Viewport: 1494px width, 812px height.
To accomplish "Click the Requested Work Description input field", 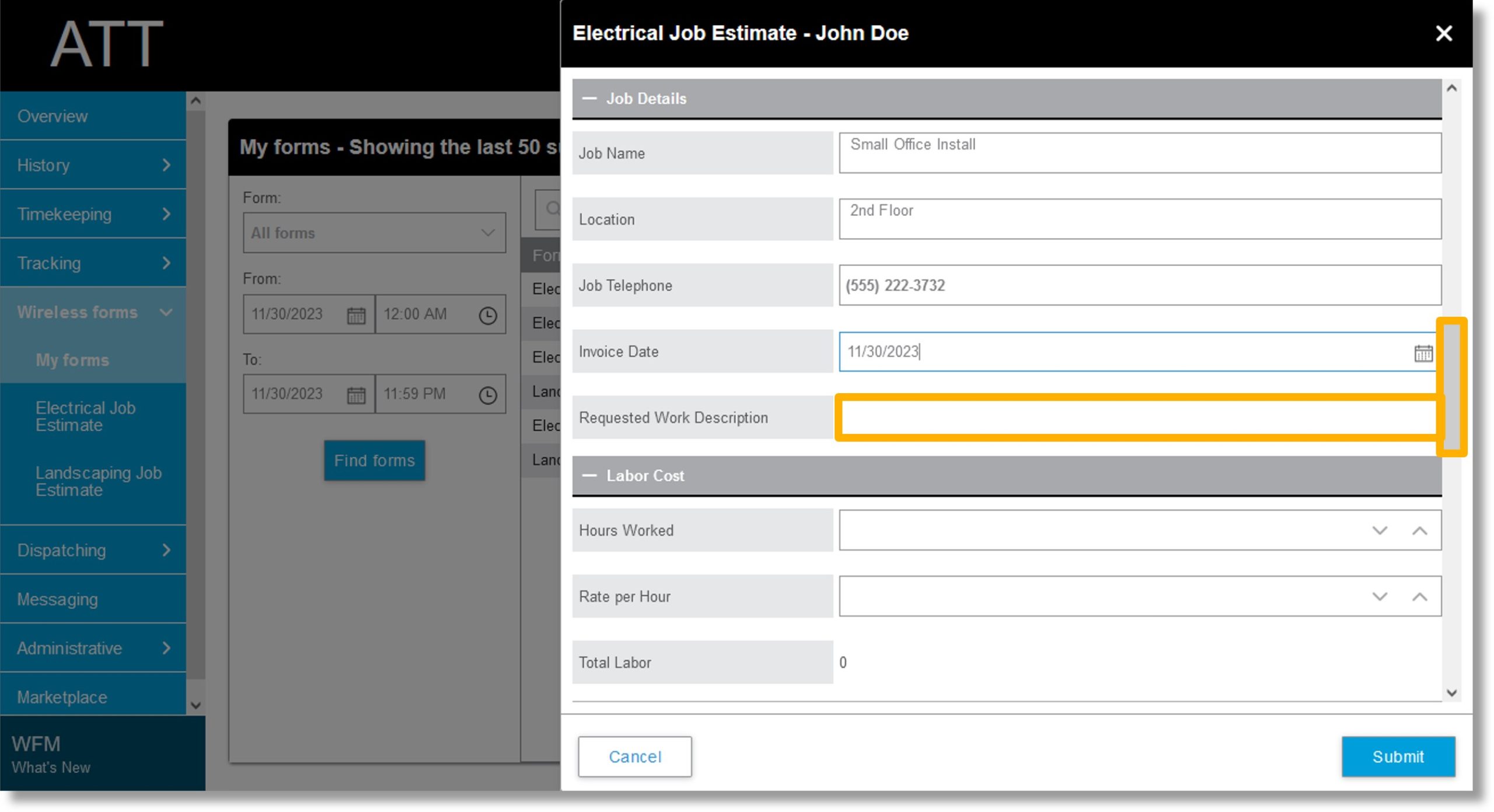I will (x=1139, y=417).
